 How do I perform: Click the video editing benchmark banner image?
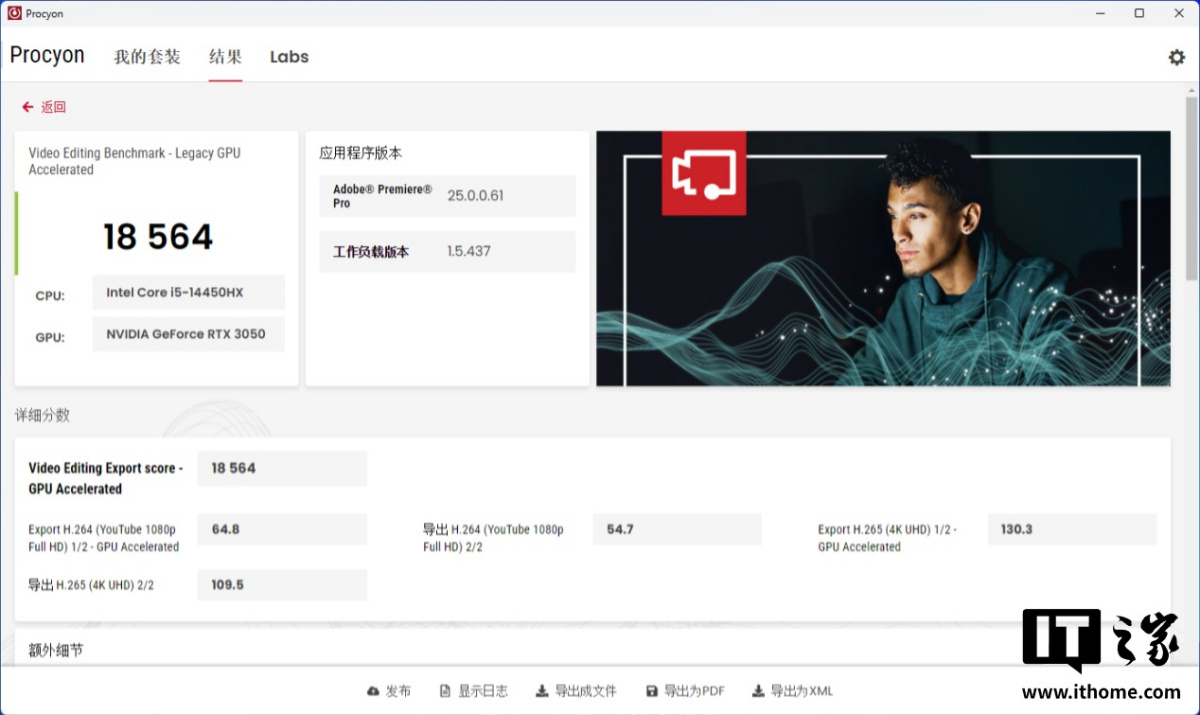coord(883,258)
